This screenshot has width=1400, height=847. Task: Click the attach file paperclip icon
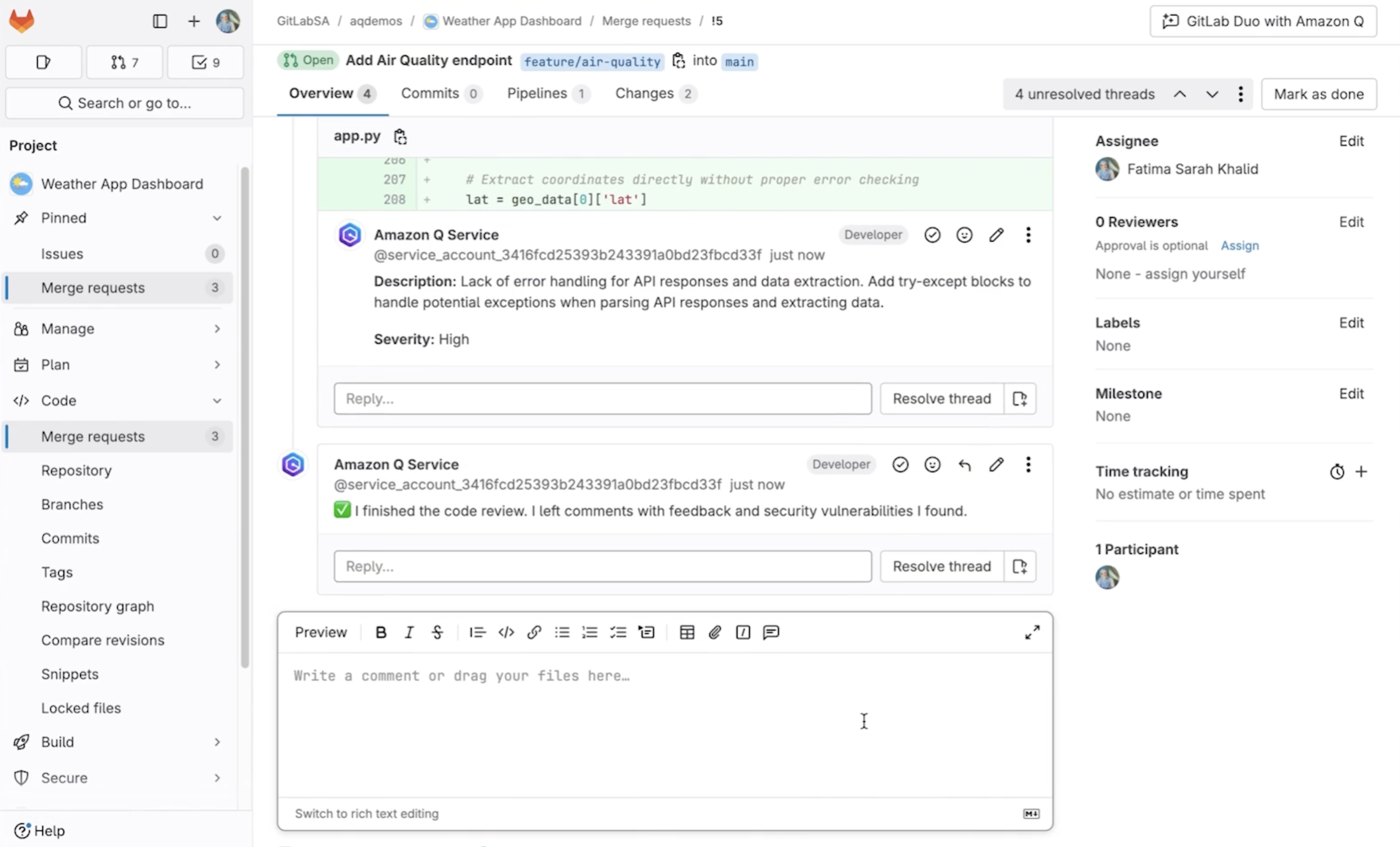click(x=715, y=632)
